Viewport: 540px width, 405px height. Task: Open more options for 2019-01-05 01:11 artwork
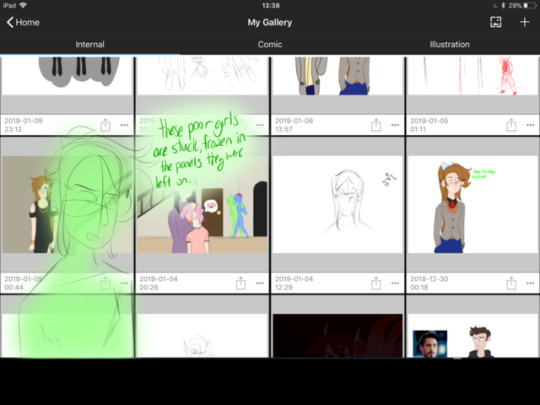(x=530, y=125)
